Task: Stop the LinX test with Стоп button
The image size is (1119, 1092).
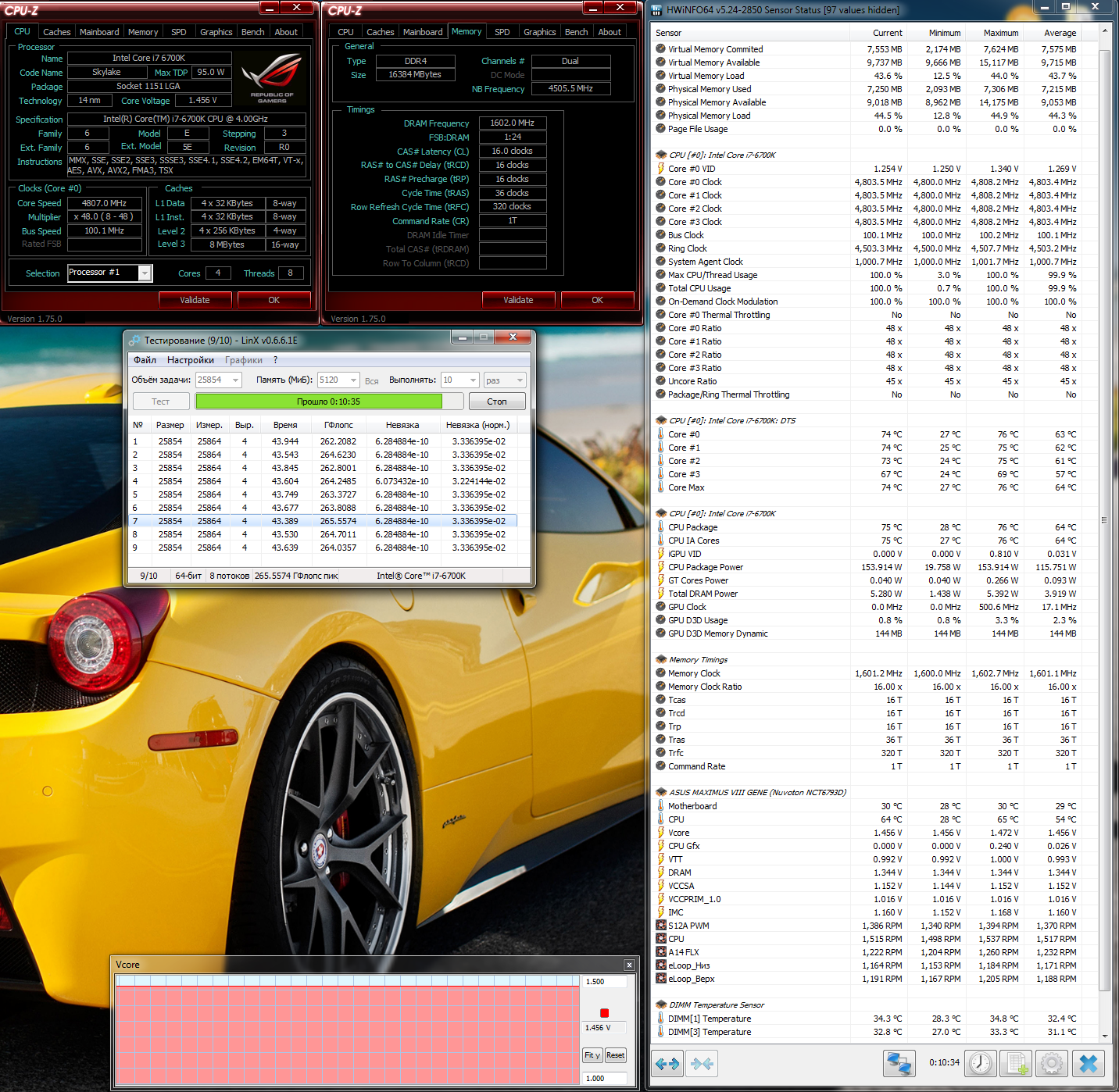Action: click(x=497, y=401)
